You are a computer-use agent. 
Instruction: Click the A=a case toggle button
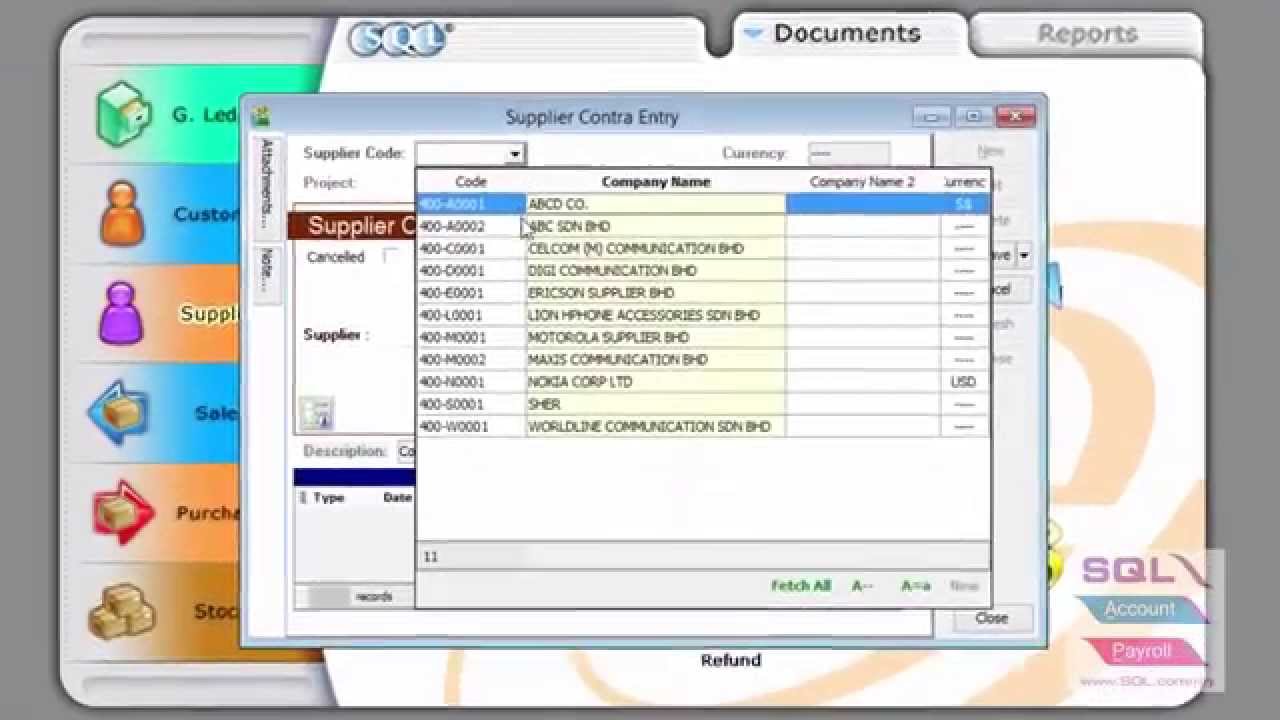pyautogui.click(x=916, y=586)
